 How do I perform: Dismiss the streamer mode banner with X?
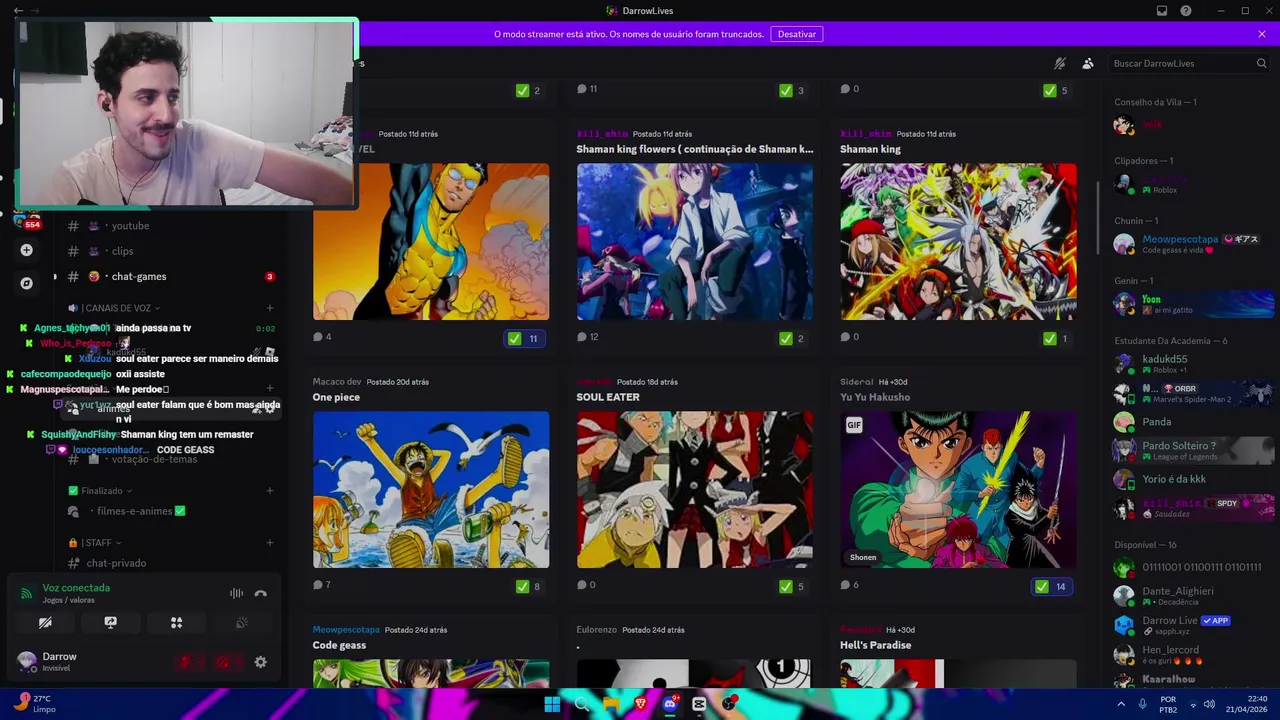(1262, 34)
